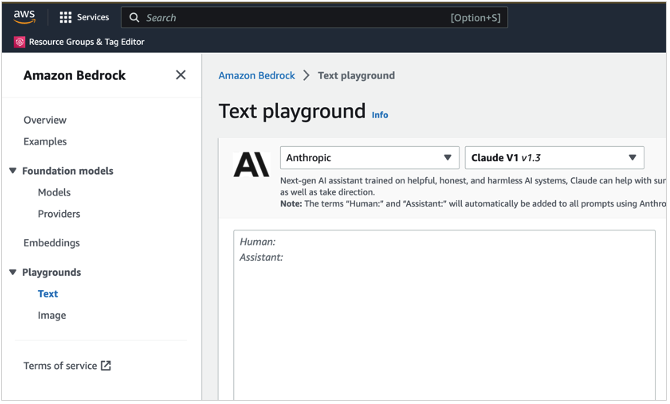The width and height of the screenshot is (670, 404).
Task: Click the Resource Groups & Tag Editor icon
Action: [19, 42]
